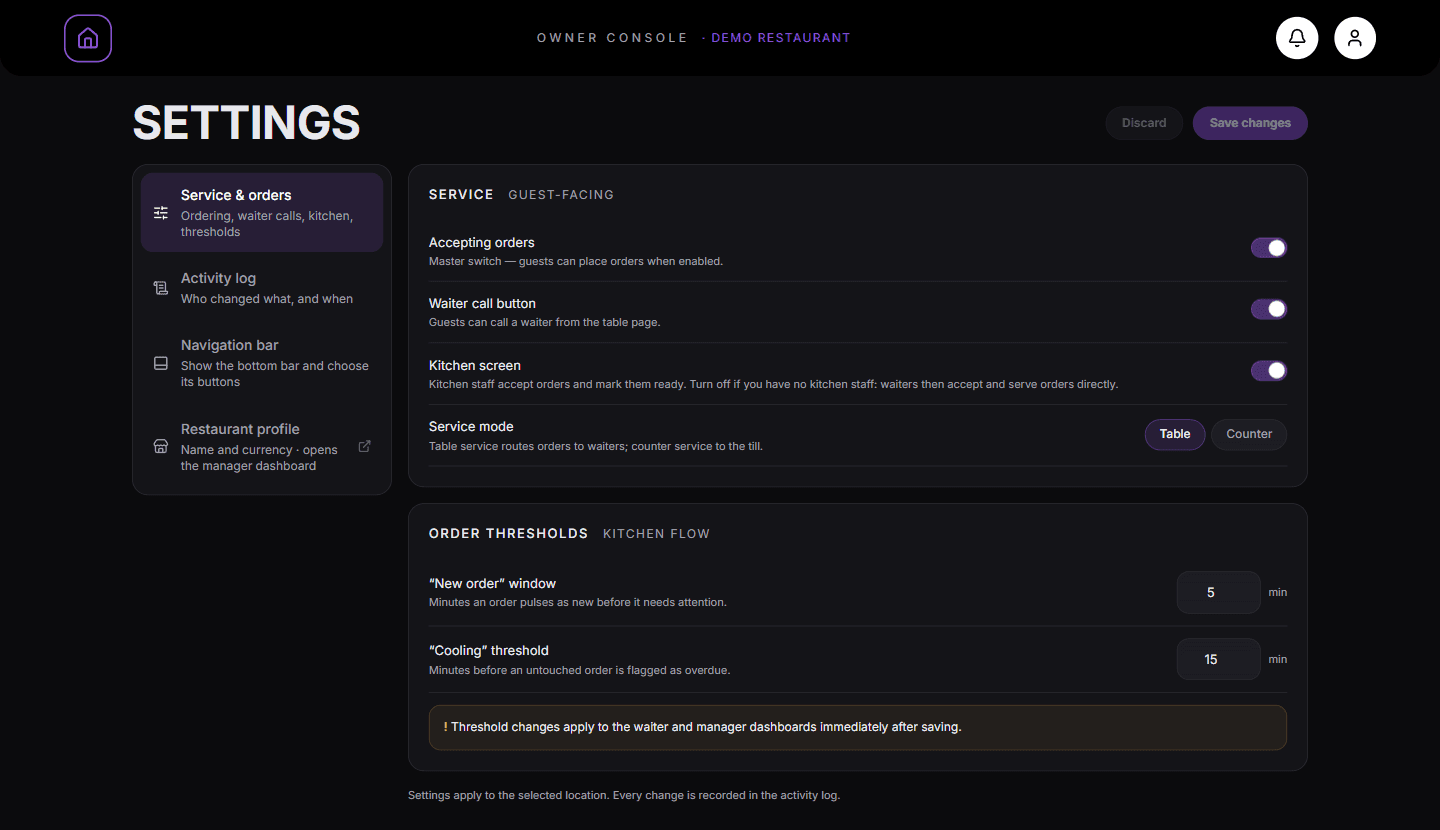Image resolution: width=1440 pixels, height=830 pixels.
Task: Open the home icon in header
Action: [x=88, y=38]
